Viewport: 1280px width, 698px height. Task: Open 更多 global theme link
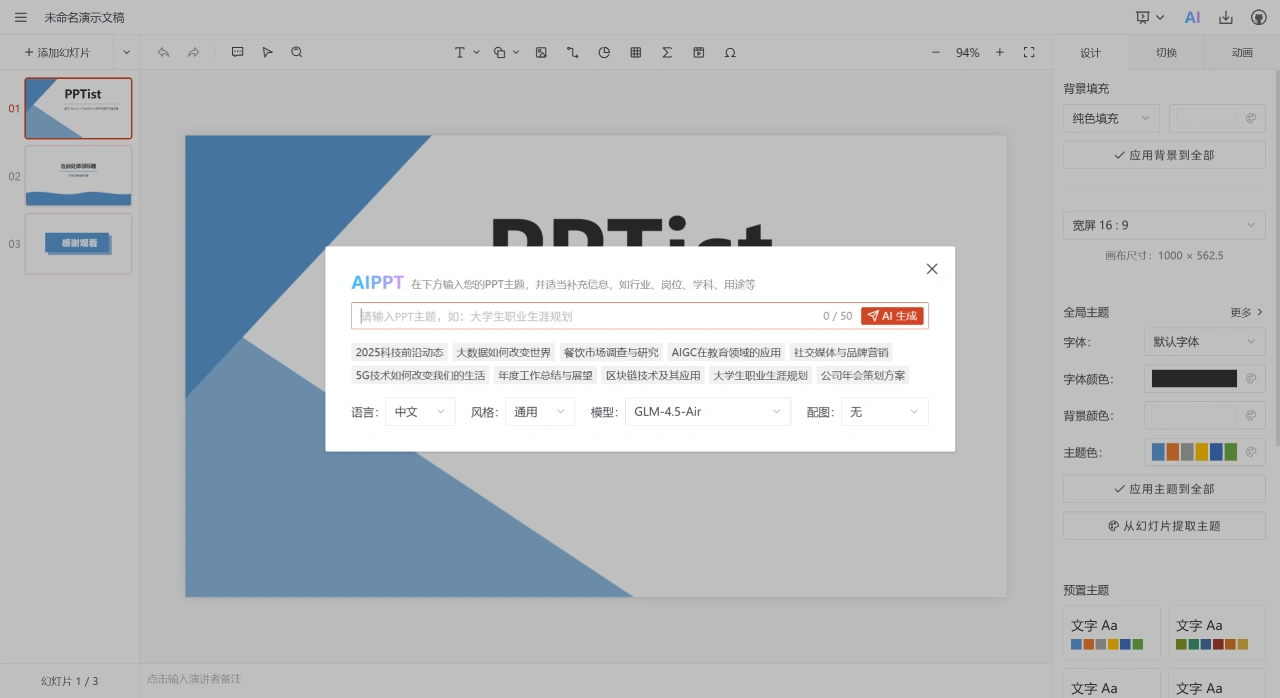[x=1246, y=312]
